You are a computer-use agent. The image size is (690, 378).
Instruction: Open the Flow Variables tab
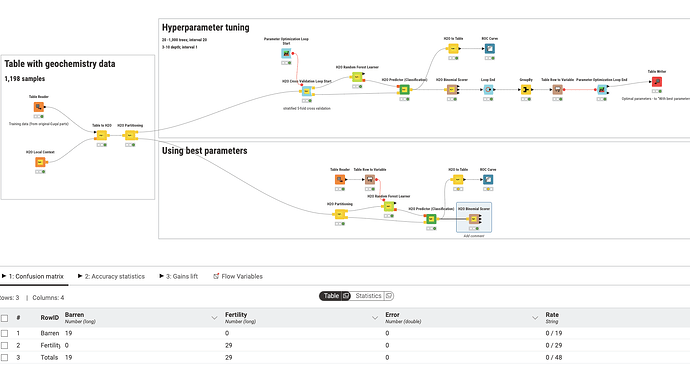click(238, 276)
